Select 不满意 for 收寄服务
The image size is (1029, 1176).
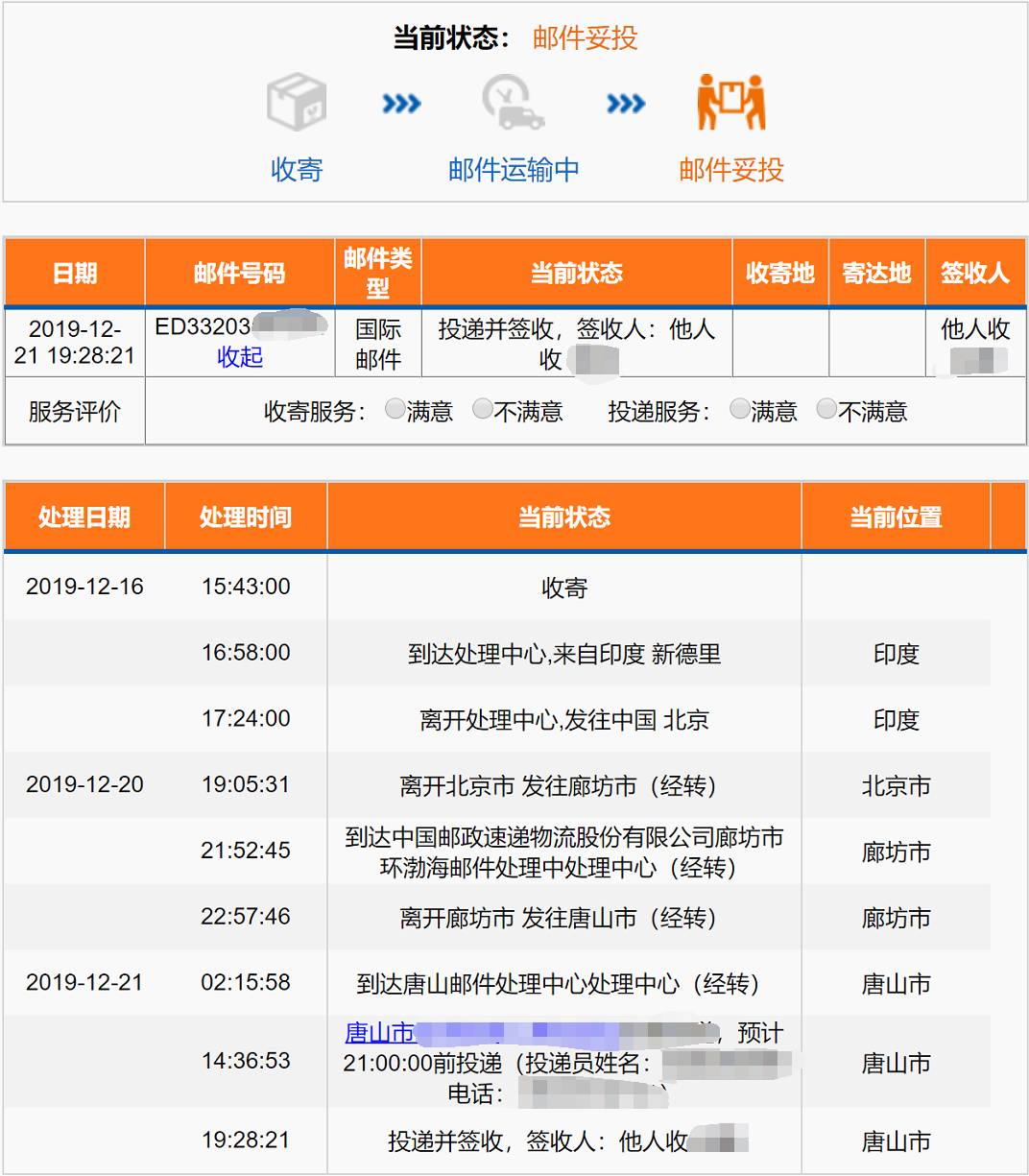click(483, 410)
